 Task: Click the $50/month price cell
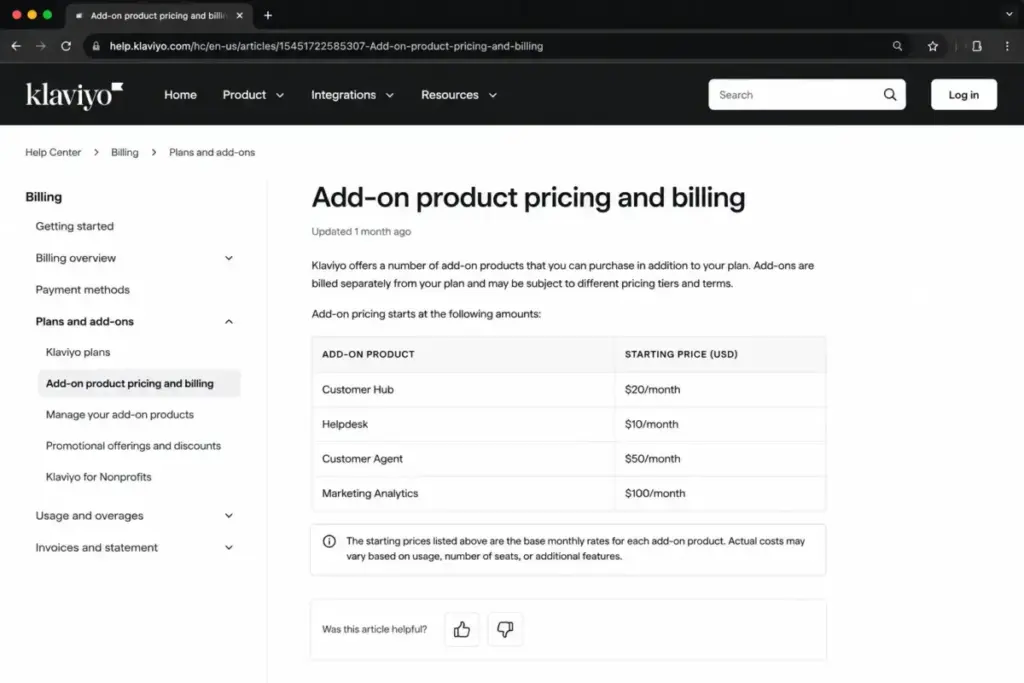(720, 458)
